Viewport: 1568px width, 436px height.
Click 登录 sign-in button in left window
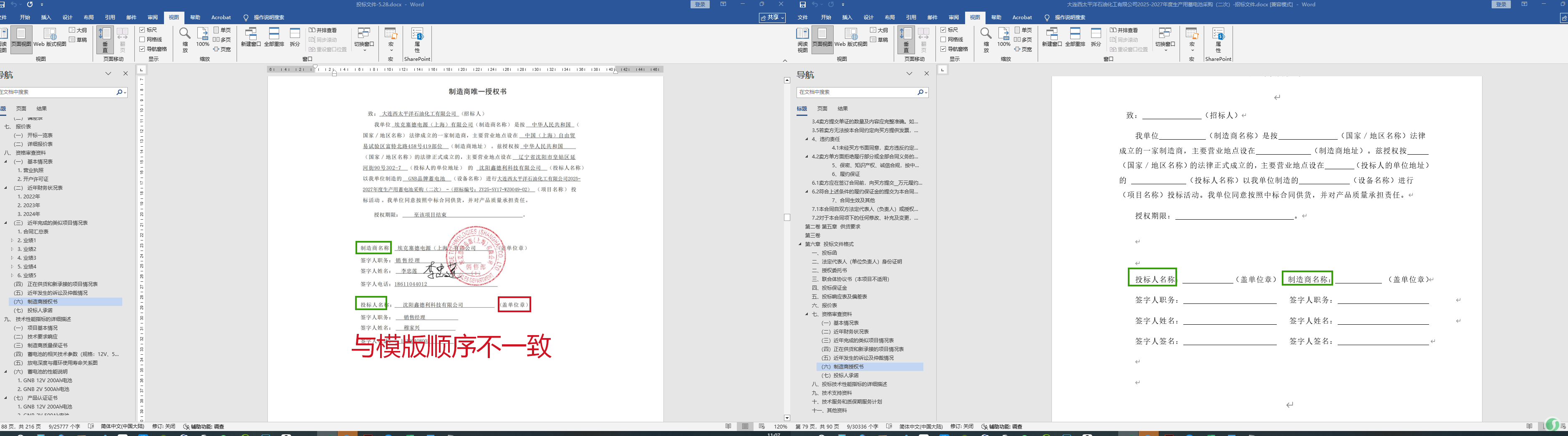click(x=700, y=4)
